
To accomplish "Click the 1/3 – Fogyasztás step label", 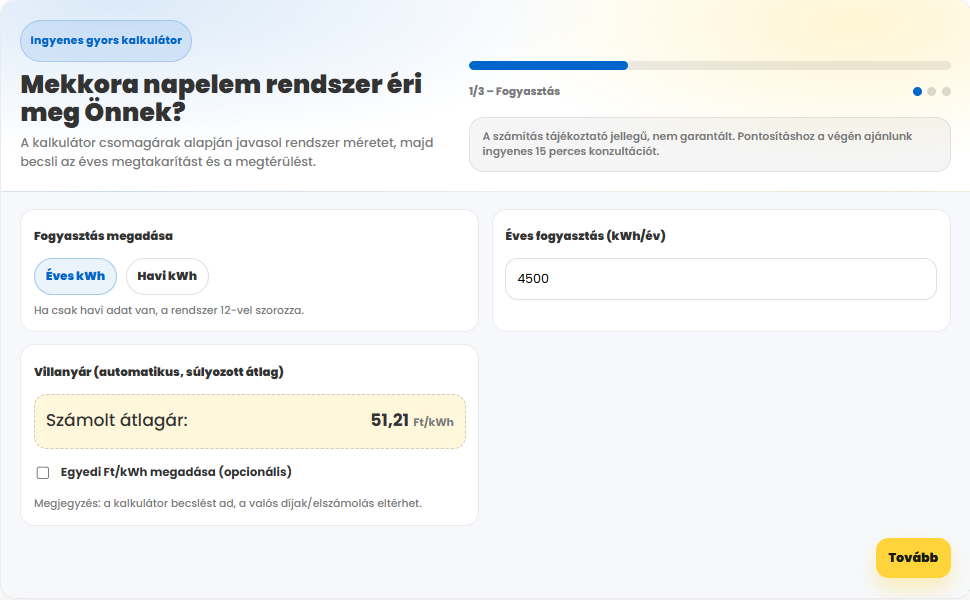I will tap(514, 91).
